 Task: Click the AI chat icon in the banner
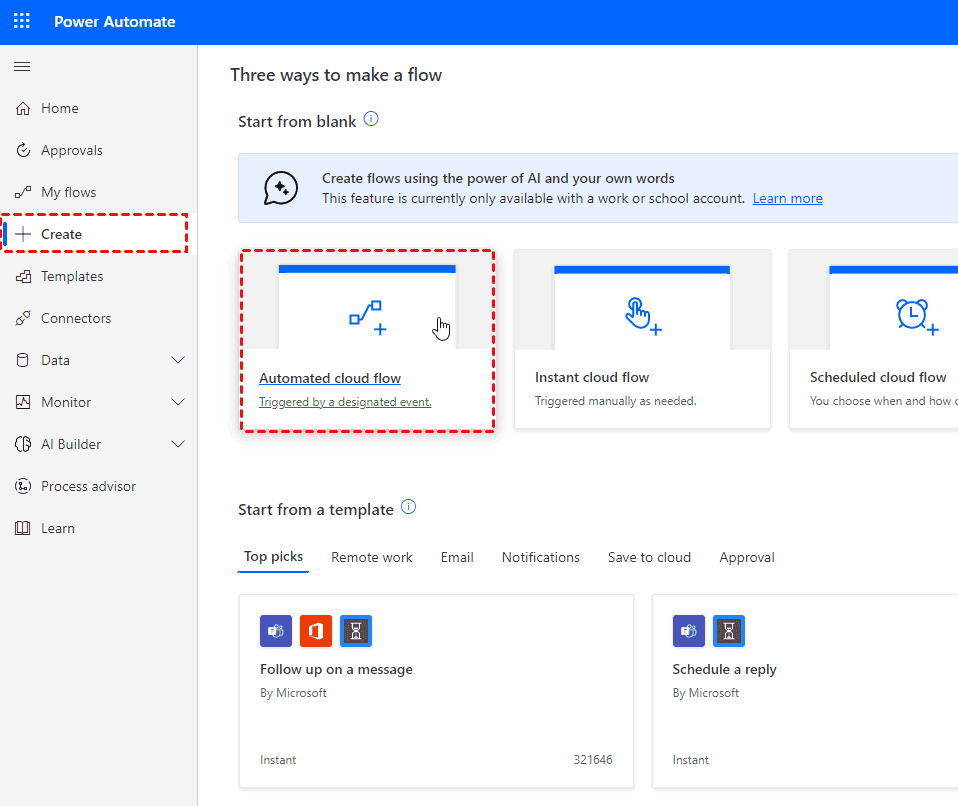[x=280, y=187]
